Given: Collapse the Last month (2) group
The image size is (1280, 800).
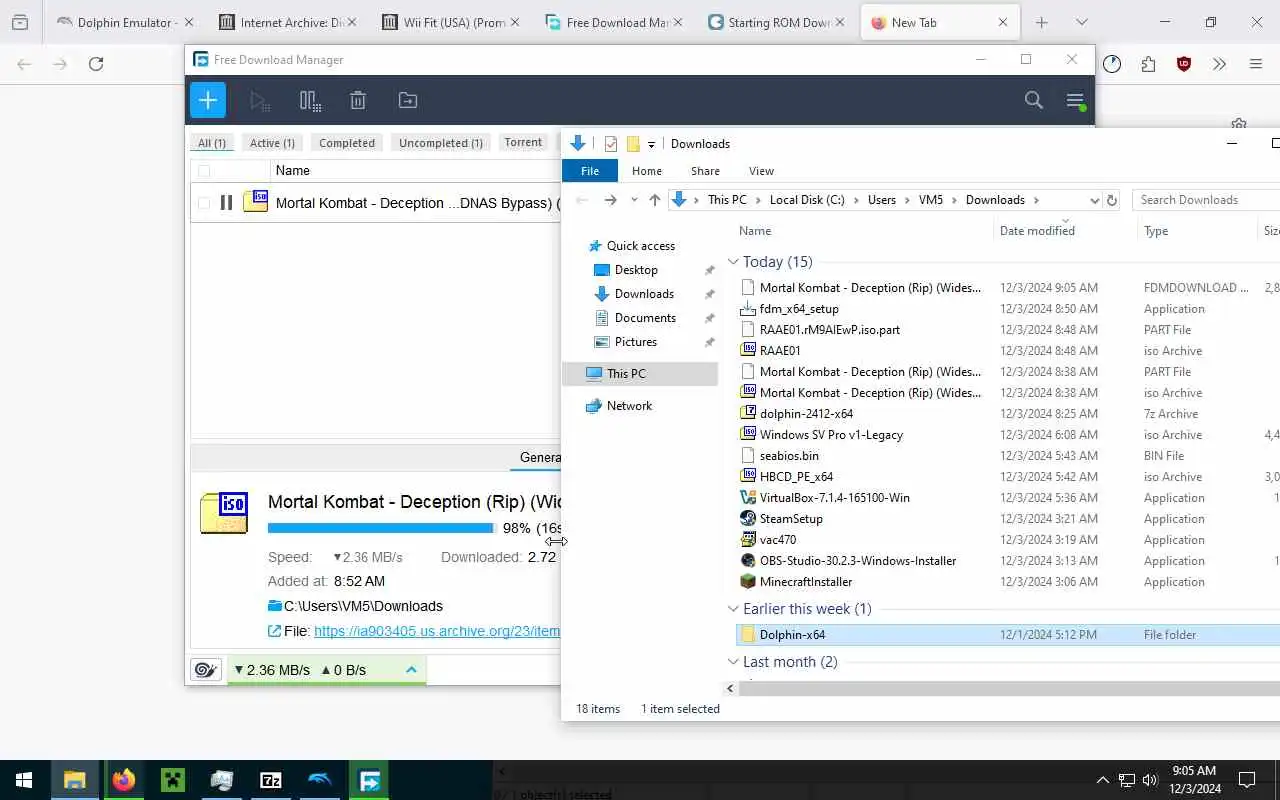Looking at the screenshot, I should 733,662.
